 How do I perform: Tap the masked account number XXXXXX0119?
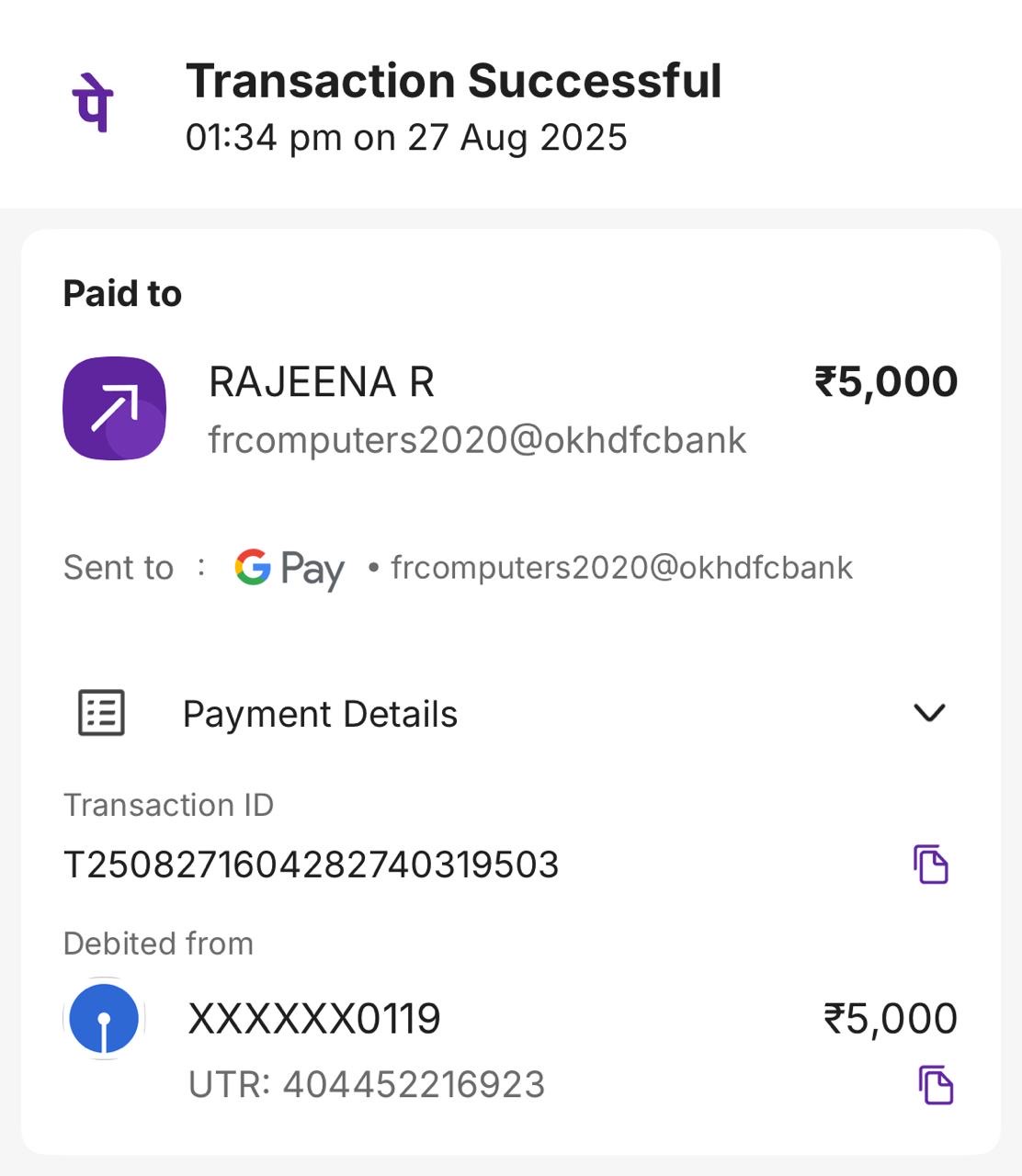(x=314, y=1019)
